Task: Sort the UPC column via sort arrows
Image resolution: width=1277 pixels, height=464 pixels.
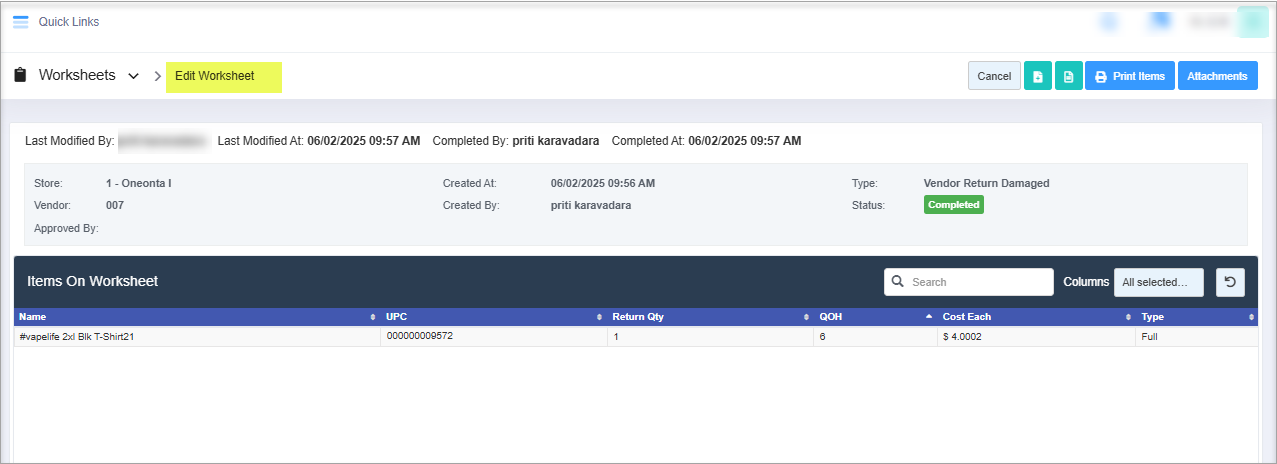Action: [x=600, y=317]
